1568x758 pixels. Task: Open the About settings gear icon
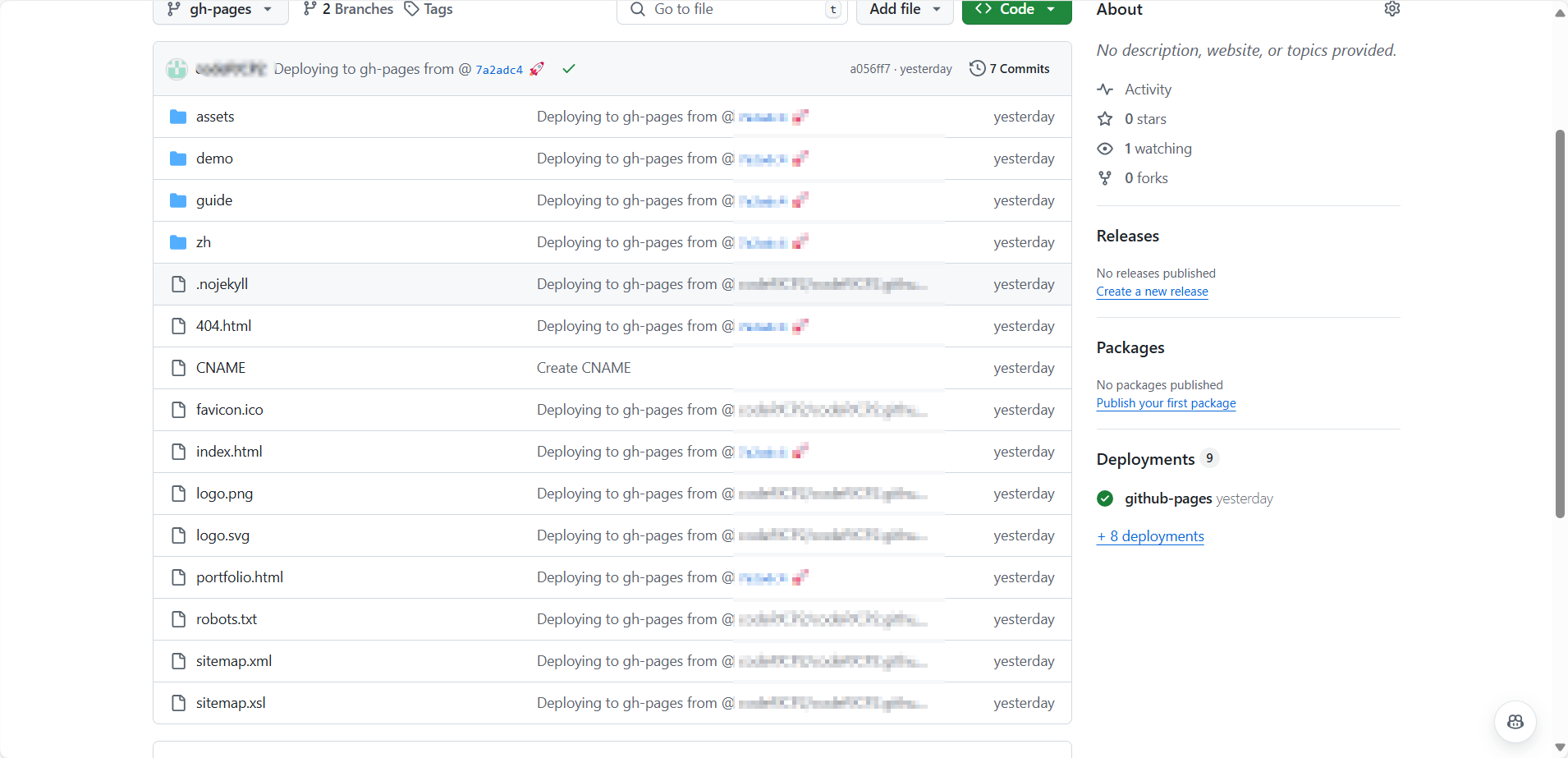tap(1392, 8)
